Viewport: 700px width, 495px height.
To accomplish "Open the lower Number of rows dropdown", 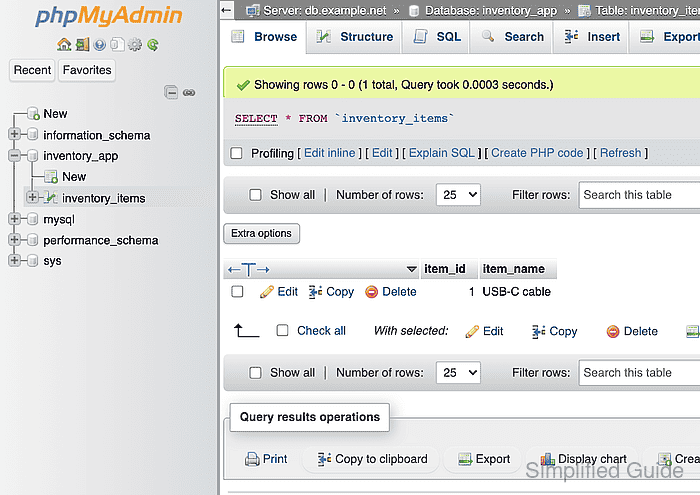I will coord(458,373).
